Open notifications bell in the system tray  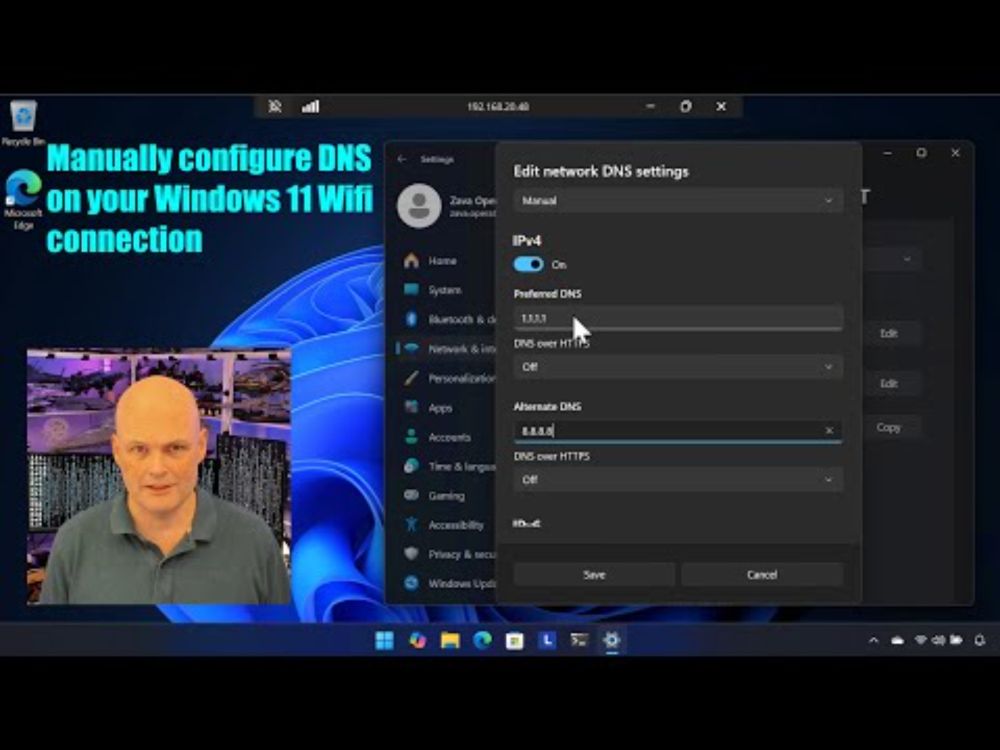click(x=980, y=640)
